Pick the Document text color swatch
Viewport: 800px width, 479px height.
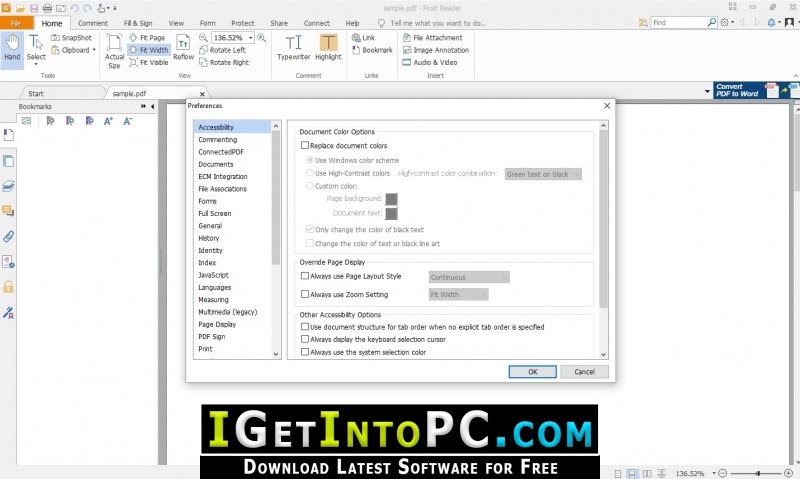point(391,213)
